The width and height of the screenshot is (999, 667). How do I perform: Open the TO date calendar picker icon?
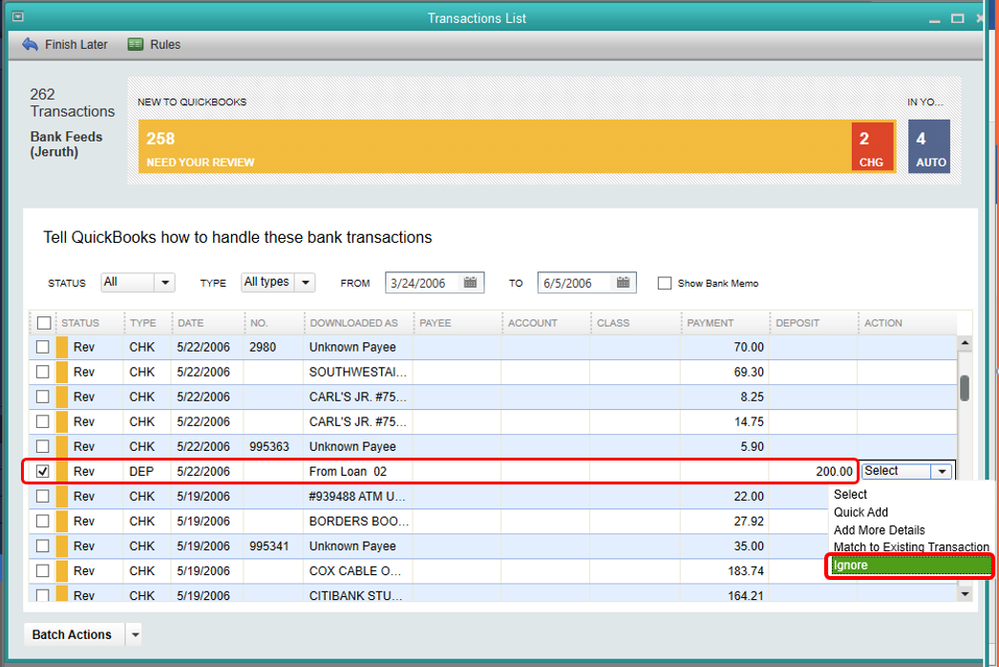[622, 283]
